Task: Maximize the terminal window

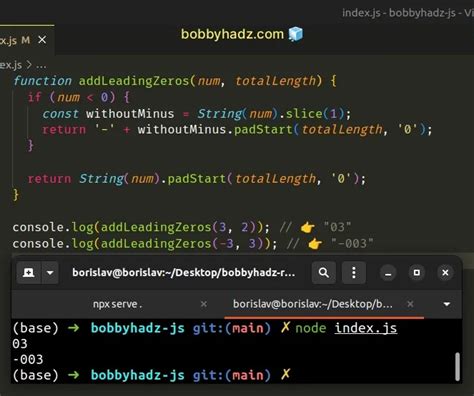Action: pyautogui.click(x=417, y=273)
